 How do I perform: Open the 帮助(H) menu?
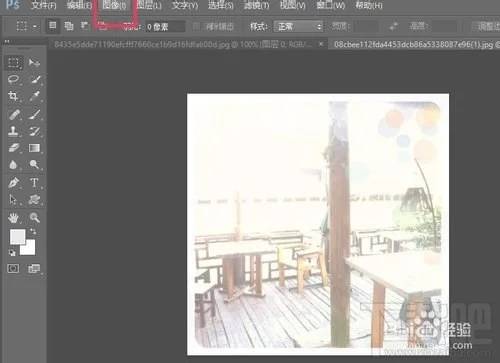pos(369,6)
